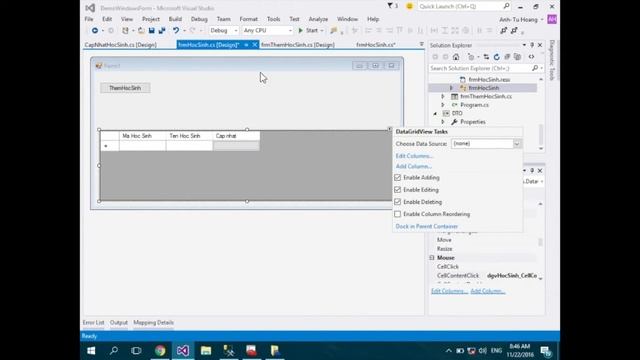Open File Explorer from the taskbar
This screenshot has height=360, width=640.
(x=206, y=351)
